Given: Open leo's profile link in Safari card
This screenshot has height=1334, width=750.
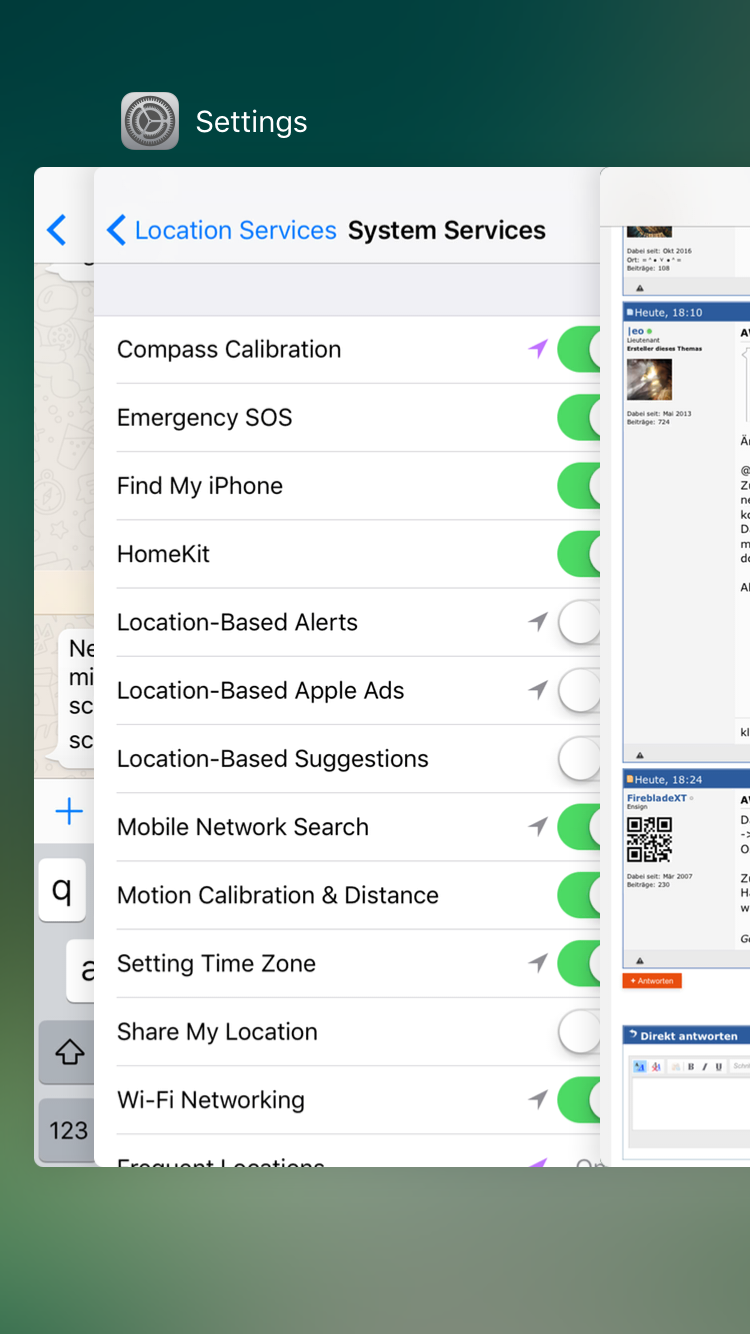Looking at the screenshot, I should tap(635, 331).
